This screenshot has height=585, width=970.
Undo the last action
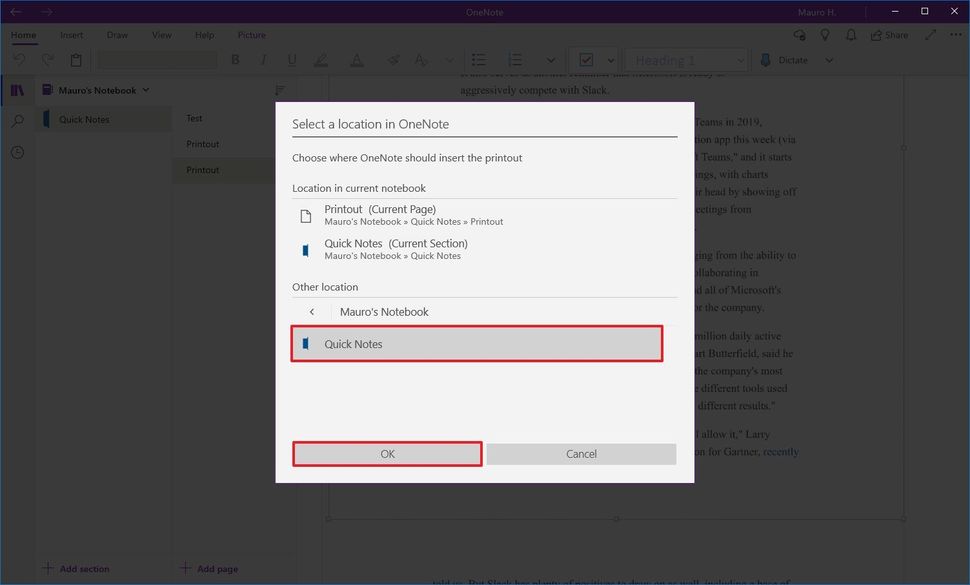pos(20,59)
